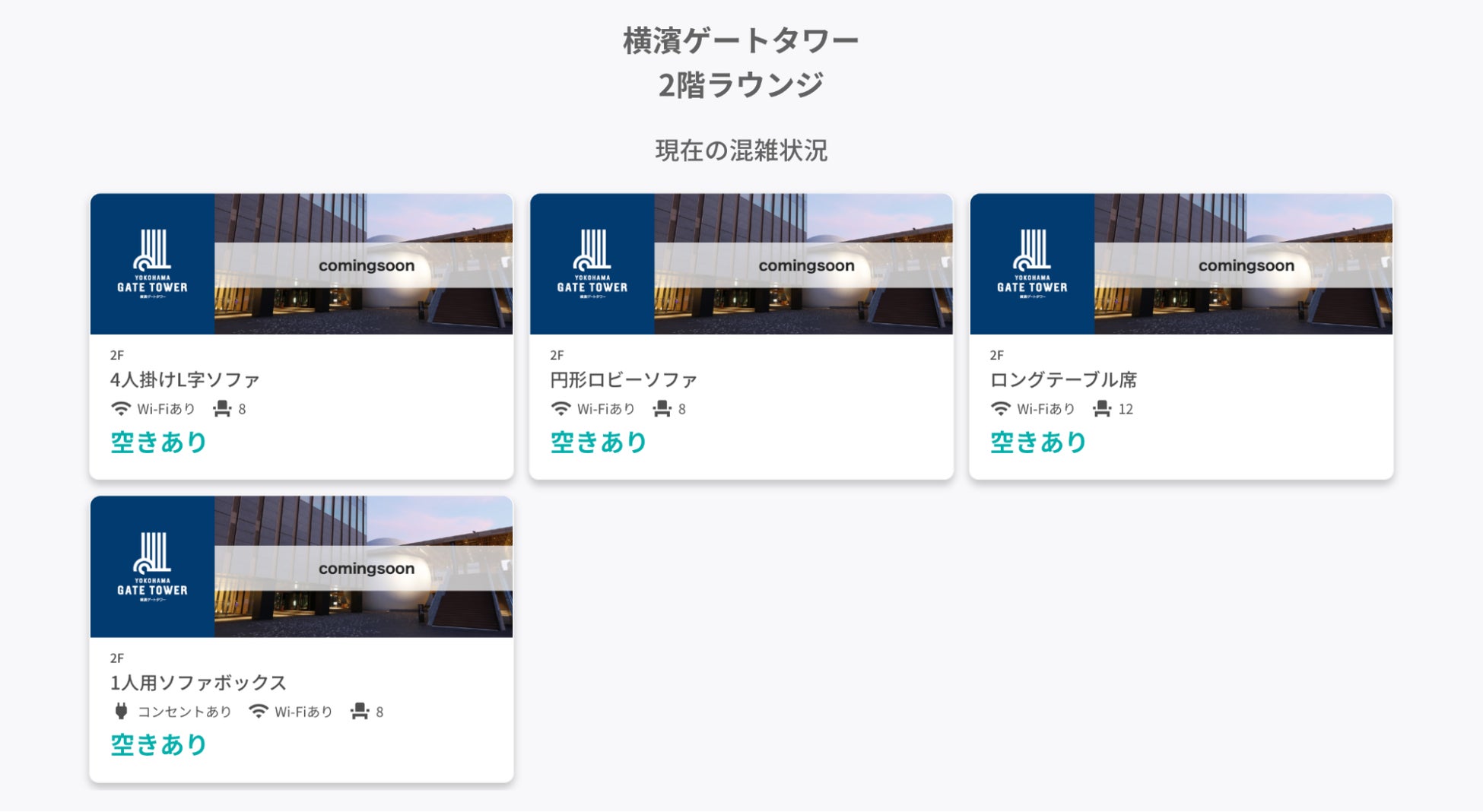Click Wi-Fi icon on 1人用ソファボックス card
This screenshot has width=1483, height=812.
click(259, 712)
